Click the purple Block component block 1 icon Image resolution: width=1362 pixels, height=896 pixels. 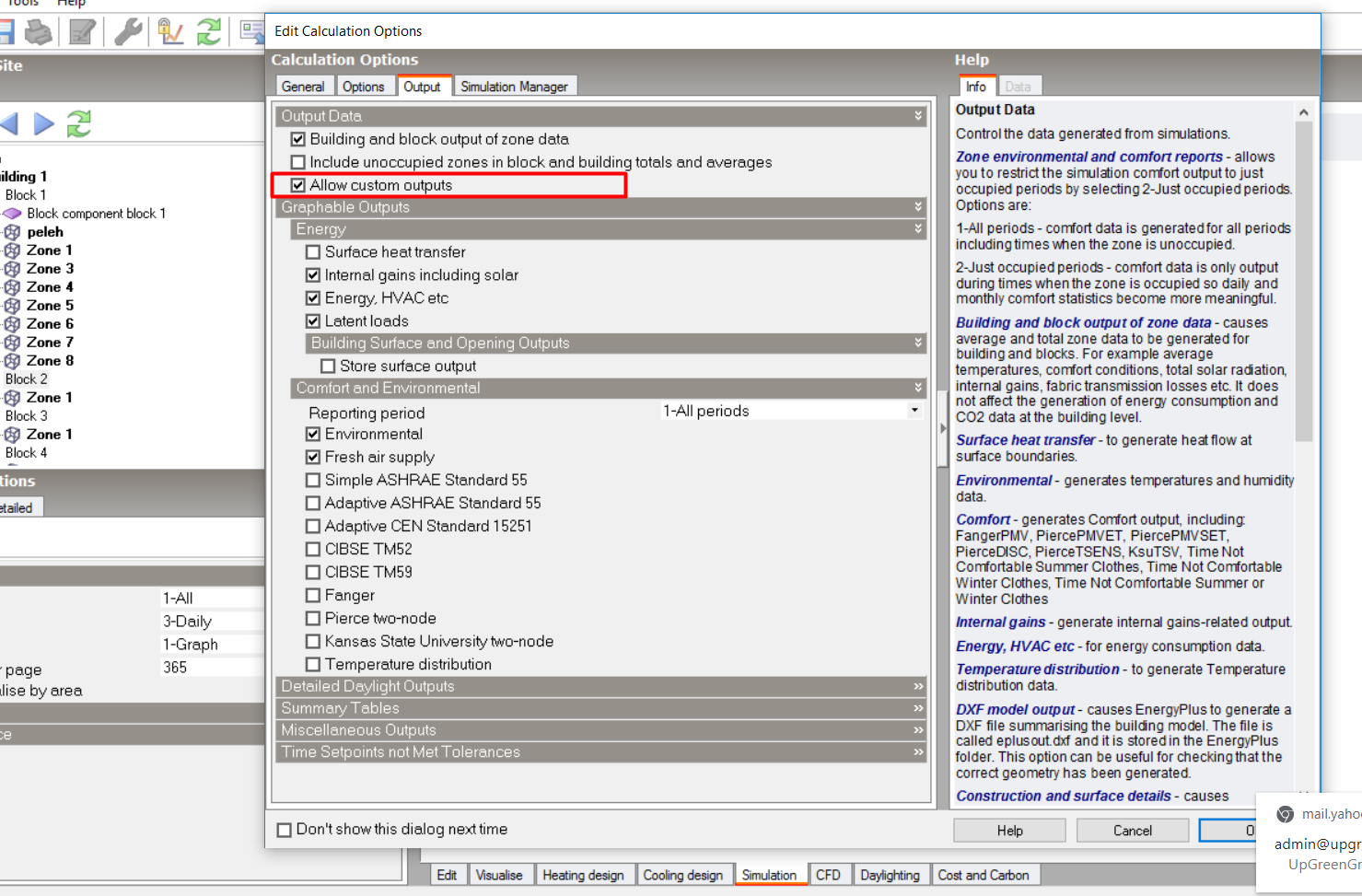click(x=13, y=214)
